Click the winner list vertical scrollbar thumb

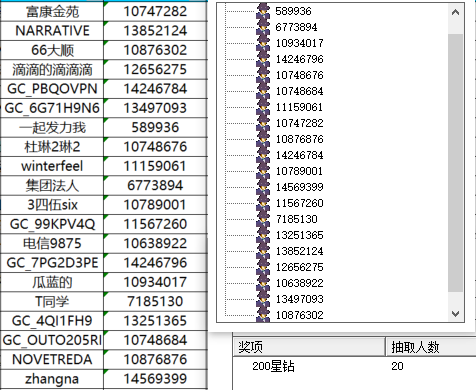coord(455,163)
